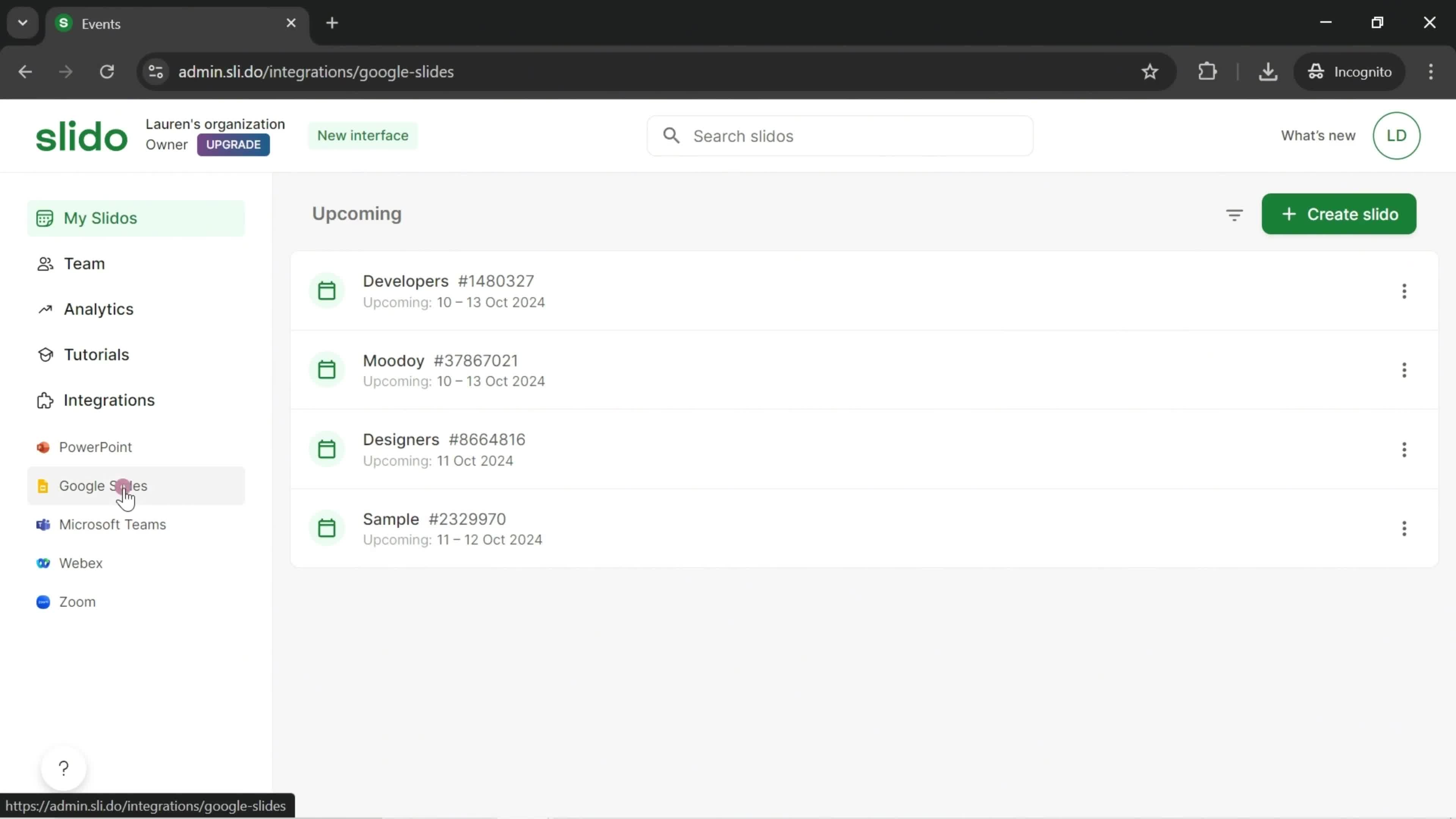Click the Tutorials menu item
The width and height of the screenshot is (1456, 819).
pos(97,354)
